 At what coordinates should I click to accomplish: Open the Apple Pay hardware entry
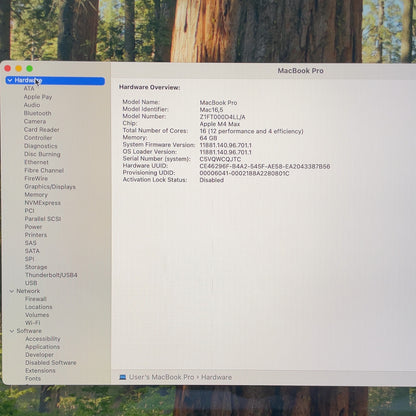38,97
